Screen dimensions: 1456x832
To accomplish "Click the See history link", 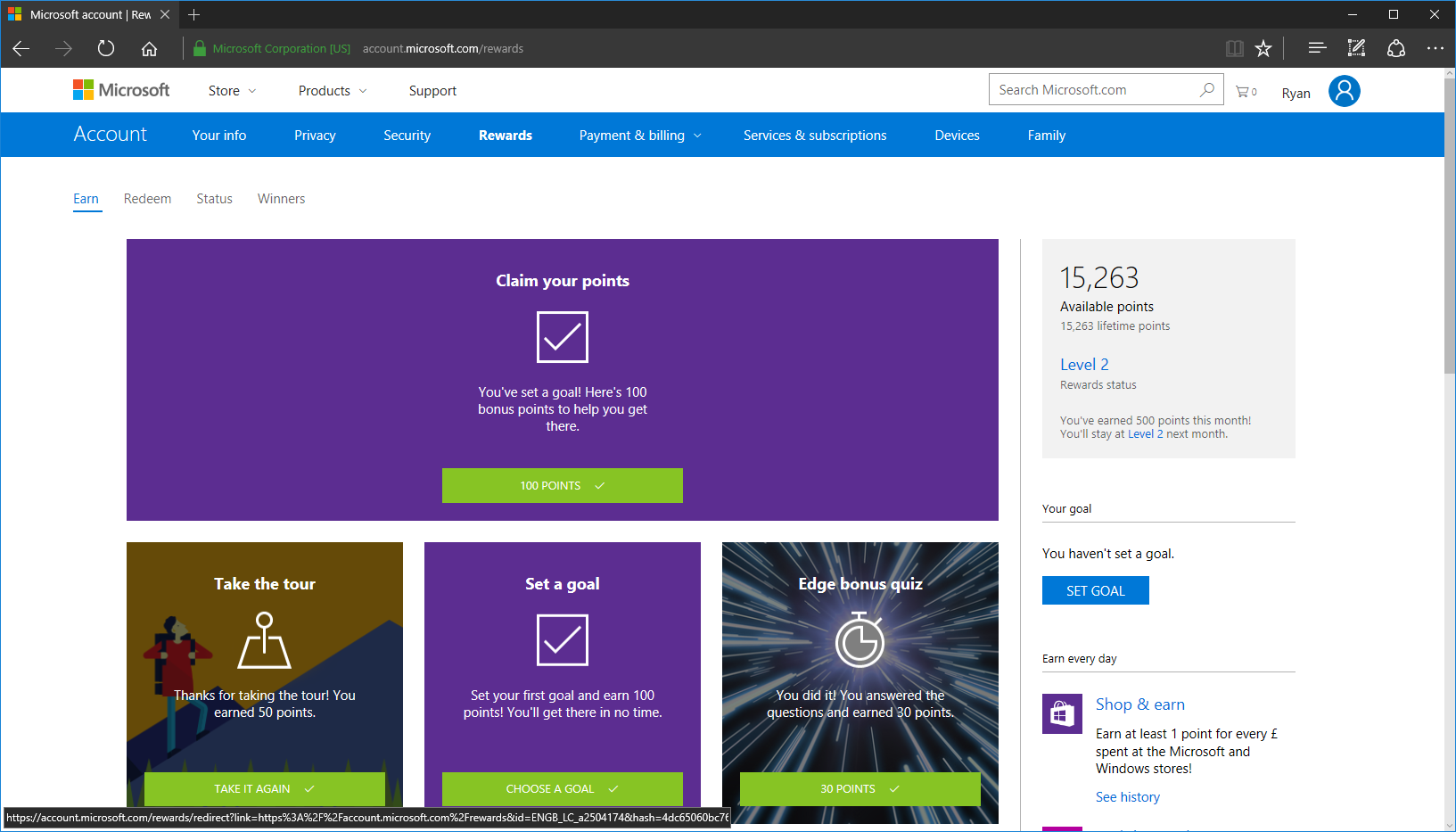I will [1128, 797].
